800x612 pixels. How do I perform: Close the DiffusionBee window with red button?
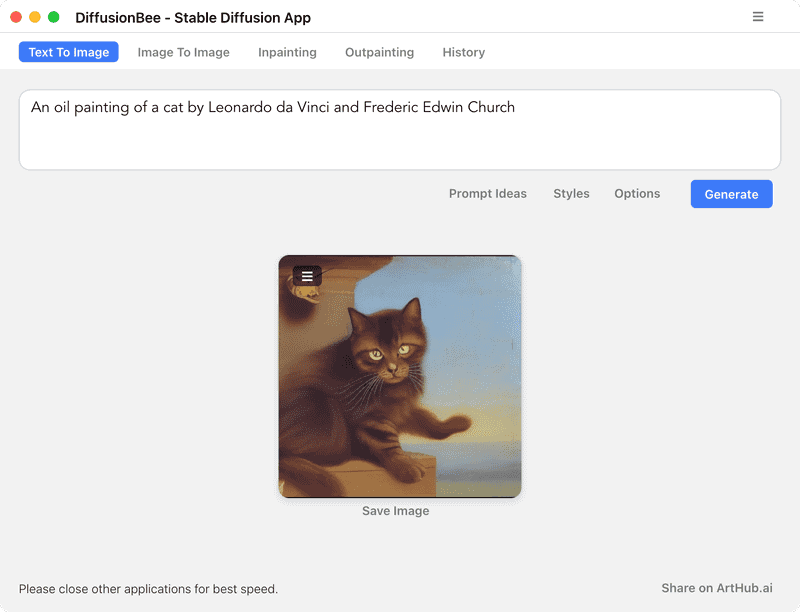click(x=16, y=17)
